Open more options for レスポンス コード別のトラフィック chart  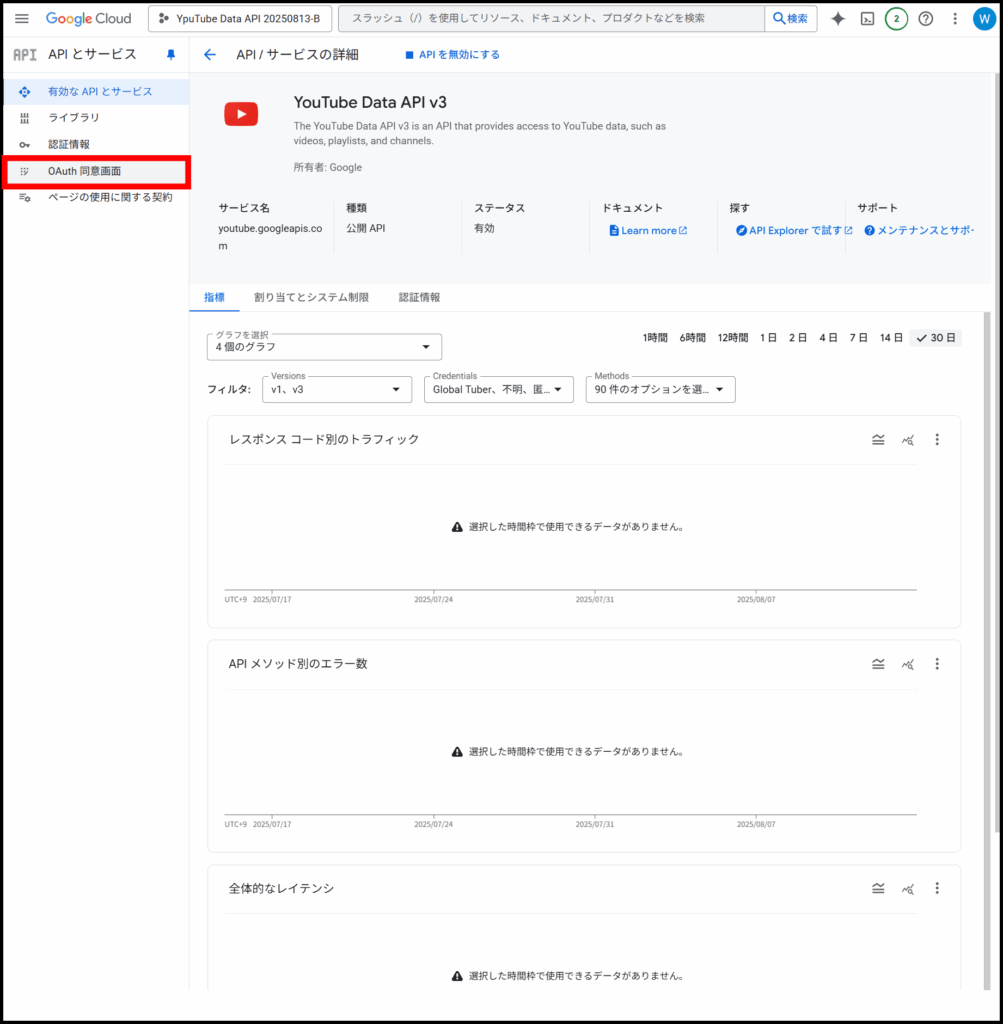[937, 440]
